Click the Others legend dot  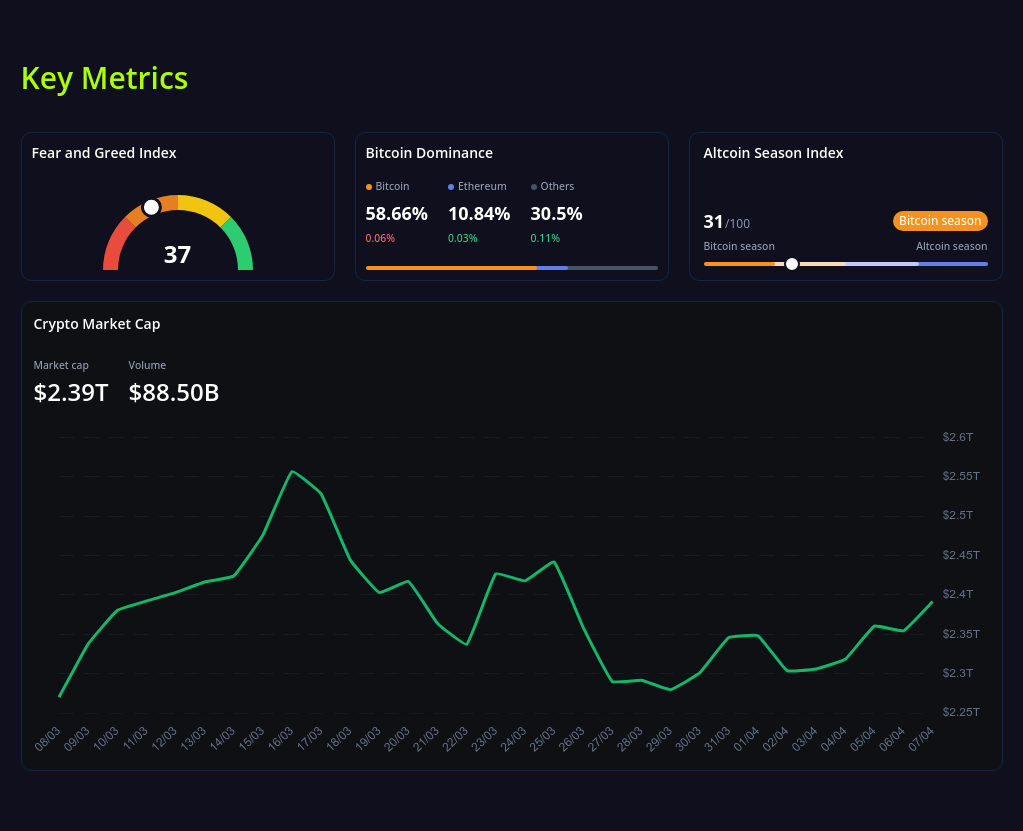(535, 186)
